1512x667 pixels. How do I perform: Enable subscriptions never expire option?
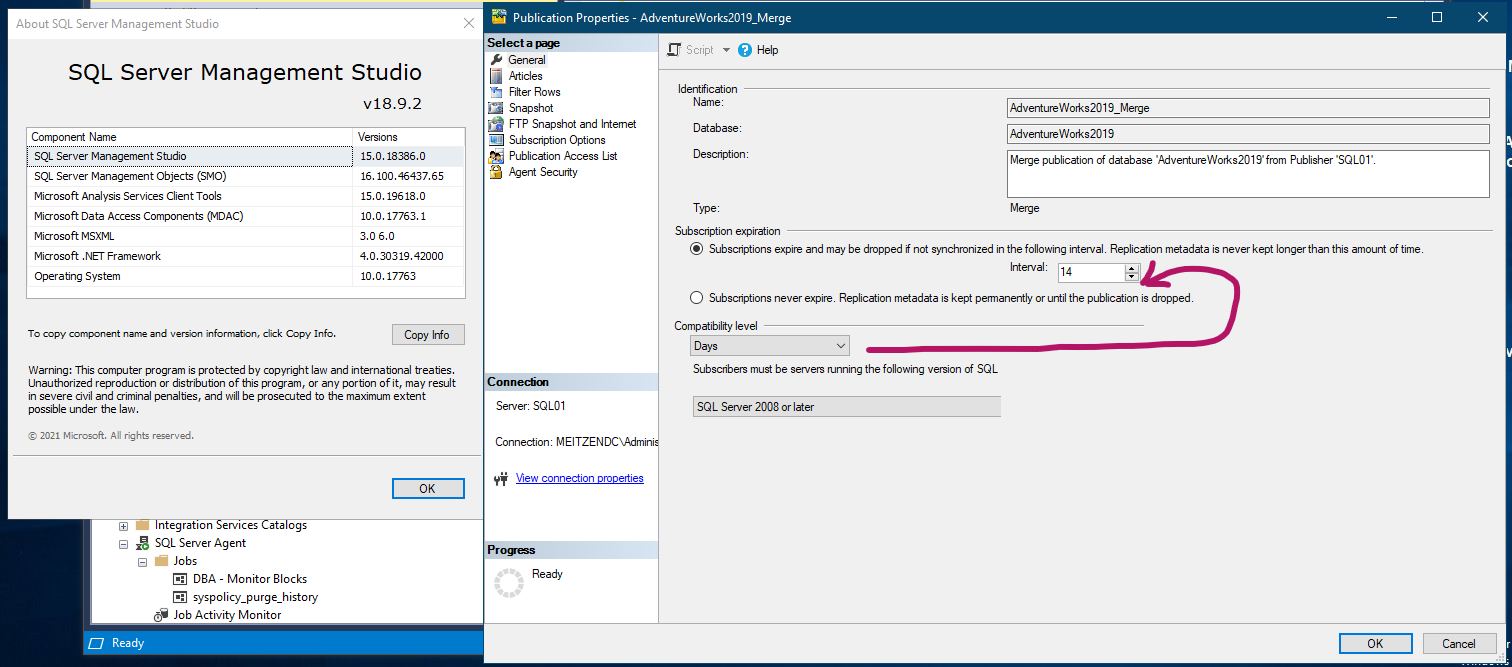coord(696,296)
